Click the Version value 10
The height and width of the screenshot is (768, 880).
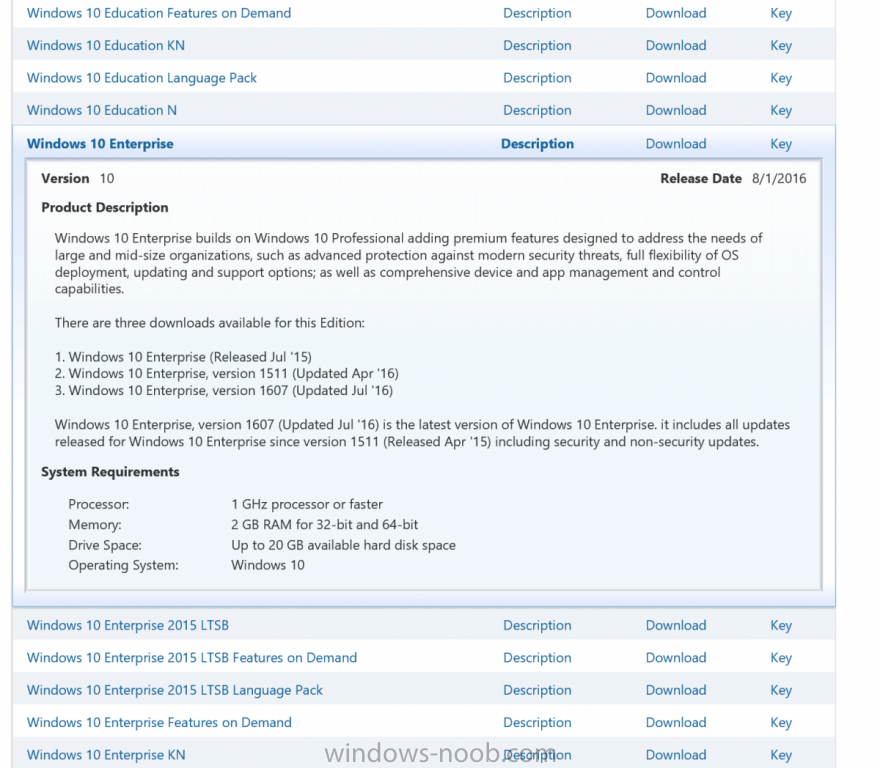click(107, 179)
